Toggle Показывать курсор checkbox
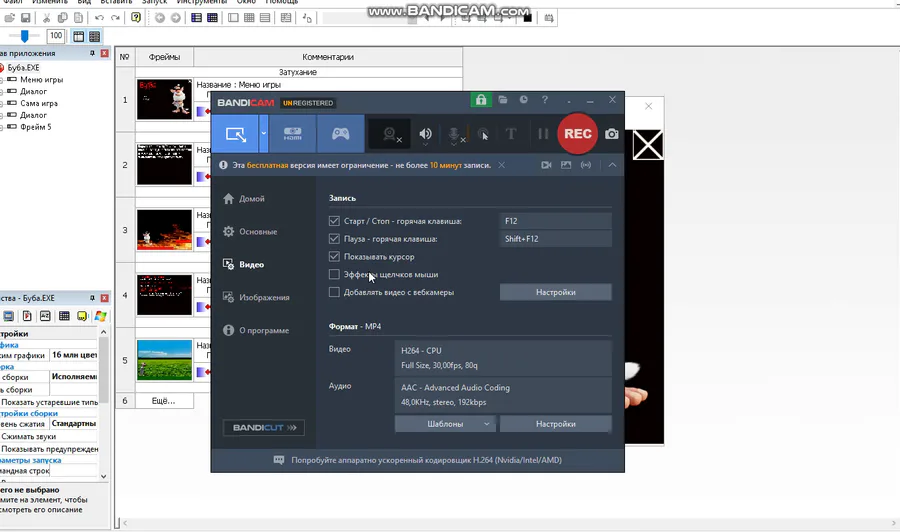This screenshot has height=532, width=900. coord(334,257)
